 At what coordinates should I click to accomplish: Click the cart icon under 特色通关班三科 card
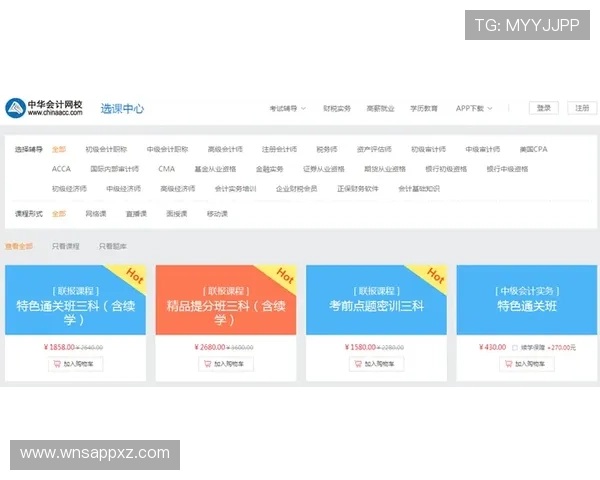tap(57, 364)
